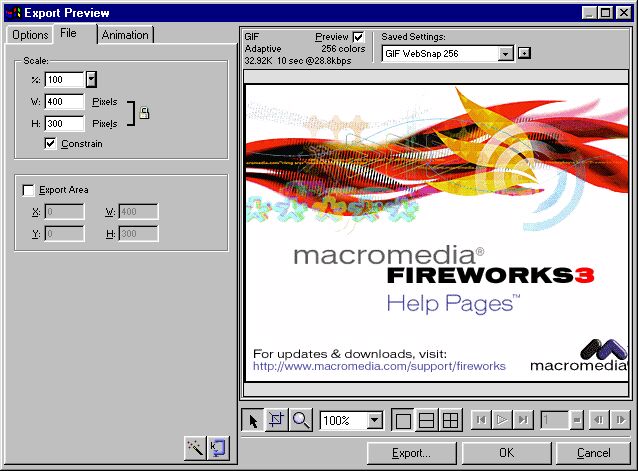Switch to the Animation tab

point(125,35)
